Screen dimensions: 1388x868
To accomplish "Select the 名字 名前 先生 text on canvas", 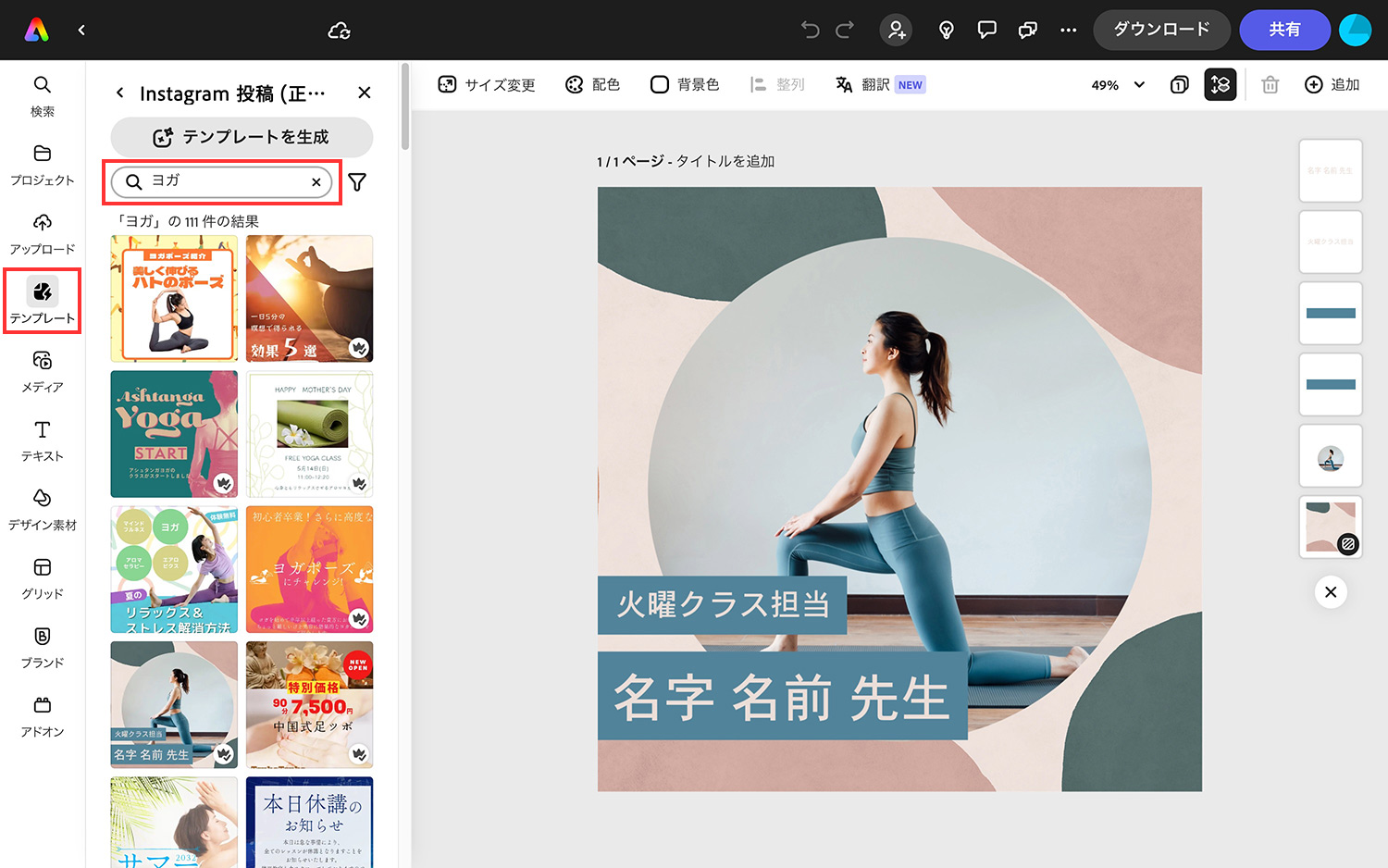I will pos(782,696).
